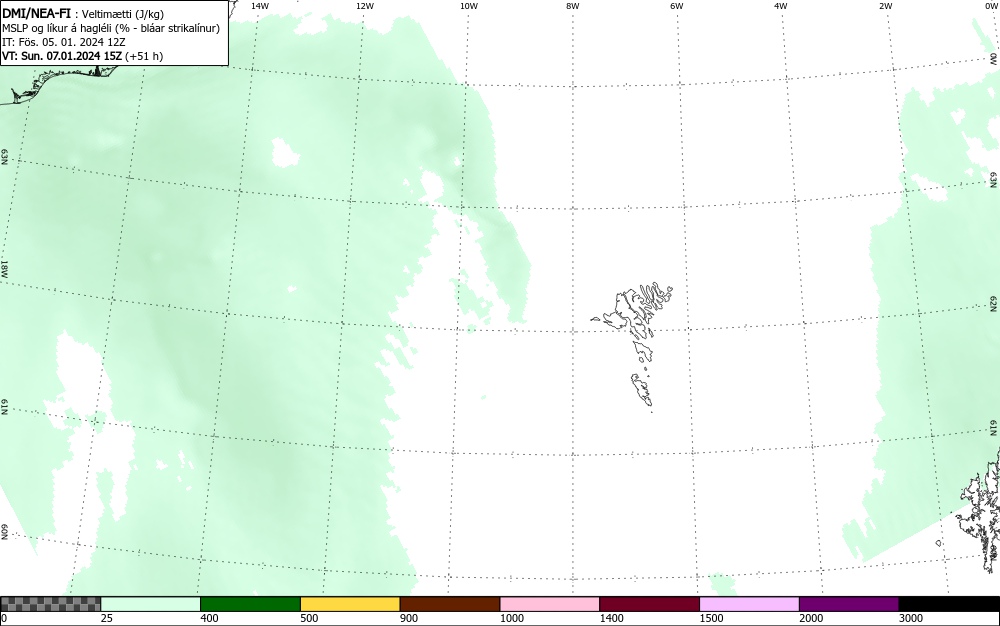Click the legend value 500
The height and width of the screenshot is (626, 1000).
pos(309,618)
